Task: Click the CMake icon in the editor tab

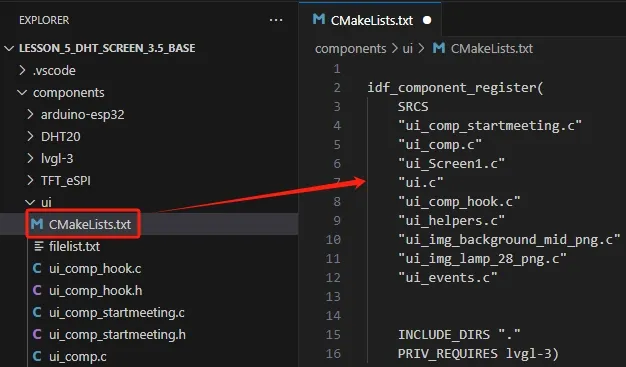Action: pyautogui.click(x=319, y=19)
